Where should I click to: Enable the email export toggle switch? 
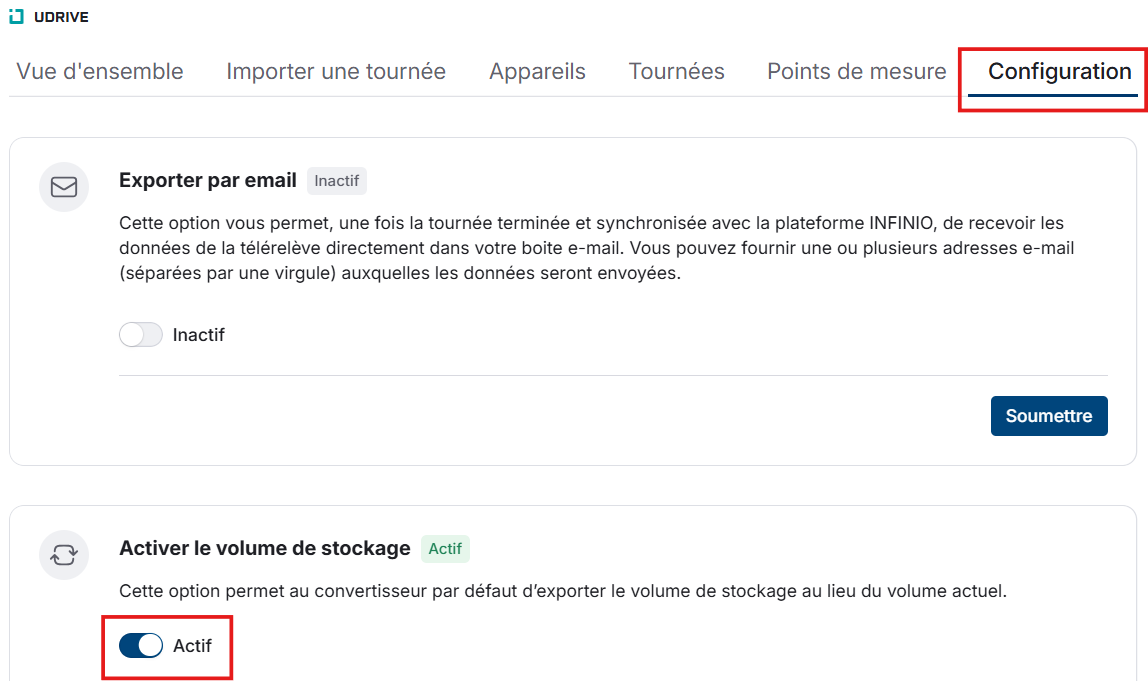click(x=141, y=335)
